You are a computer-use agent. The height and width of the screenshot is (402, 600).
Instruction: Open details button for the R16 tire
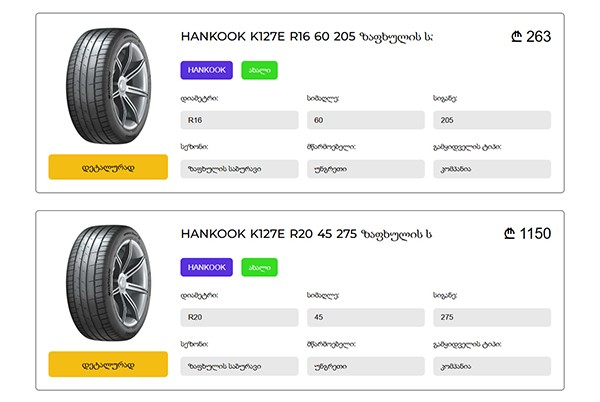108,167
